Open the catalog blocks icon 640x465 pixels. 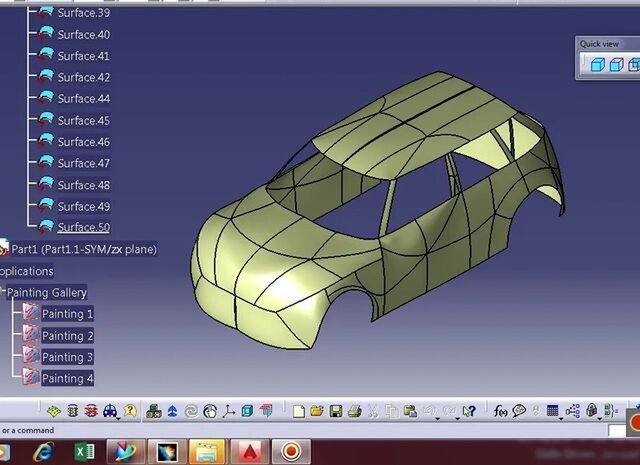(154, 411)
